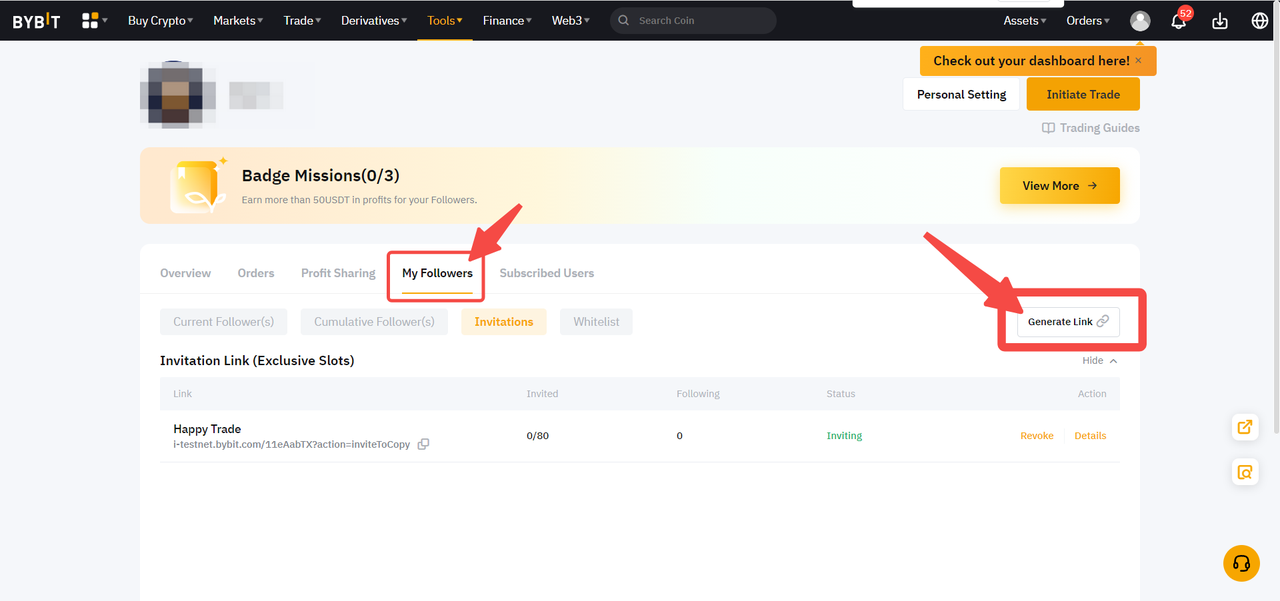Viewport: 1280px width, 601px height.
Task: Collapse the invitation list with Hide
Action: pyautogui.click(x=1099, y=361)
